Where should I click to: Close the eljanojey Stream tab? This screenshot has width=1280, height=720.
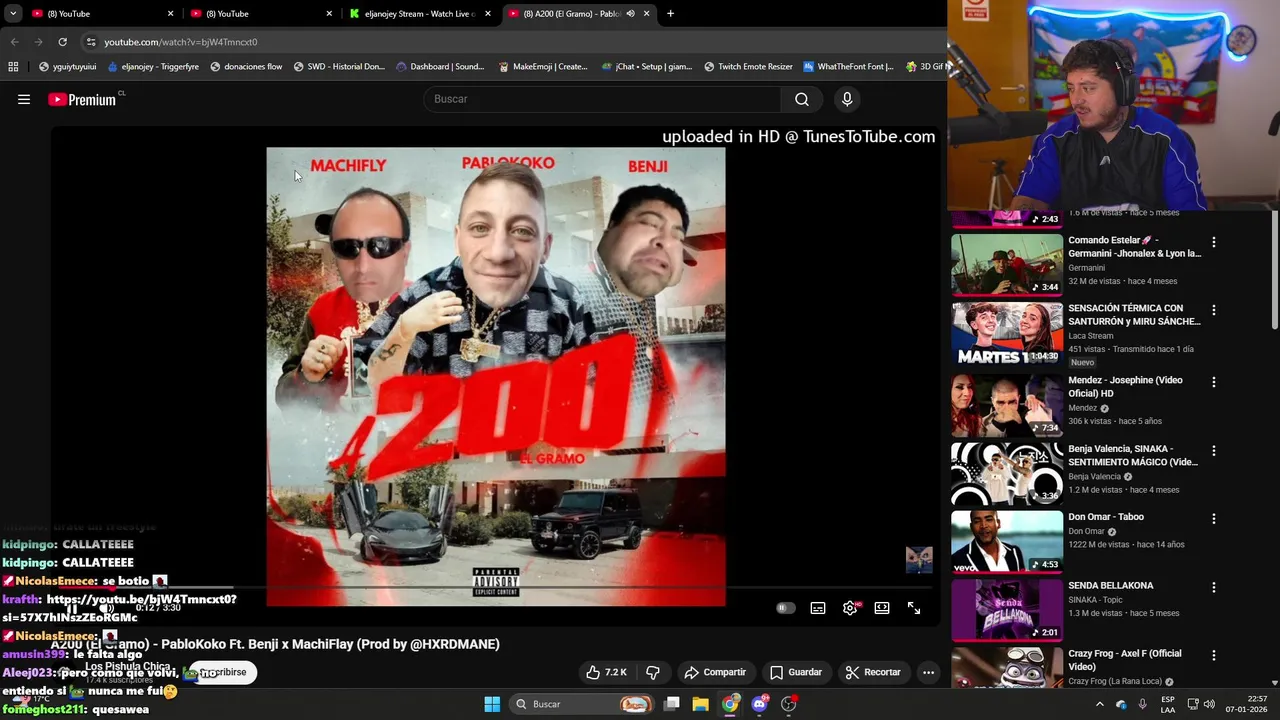click(x=488, y=14)
